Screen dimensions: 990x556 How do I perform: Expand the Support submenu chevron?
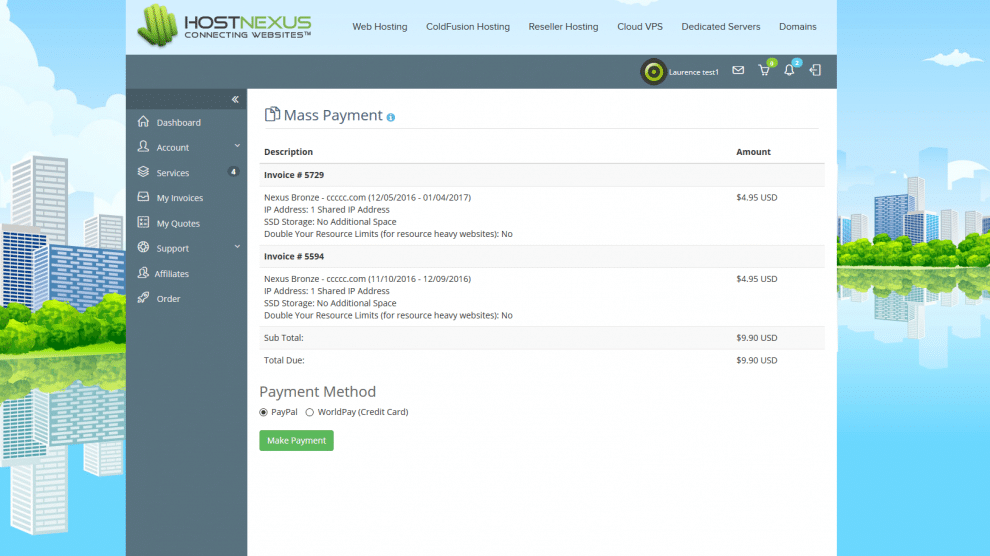(x=237, y=247)
